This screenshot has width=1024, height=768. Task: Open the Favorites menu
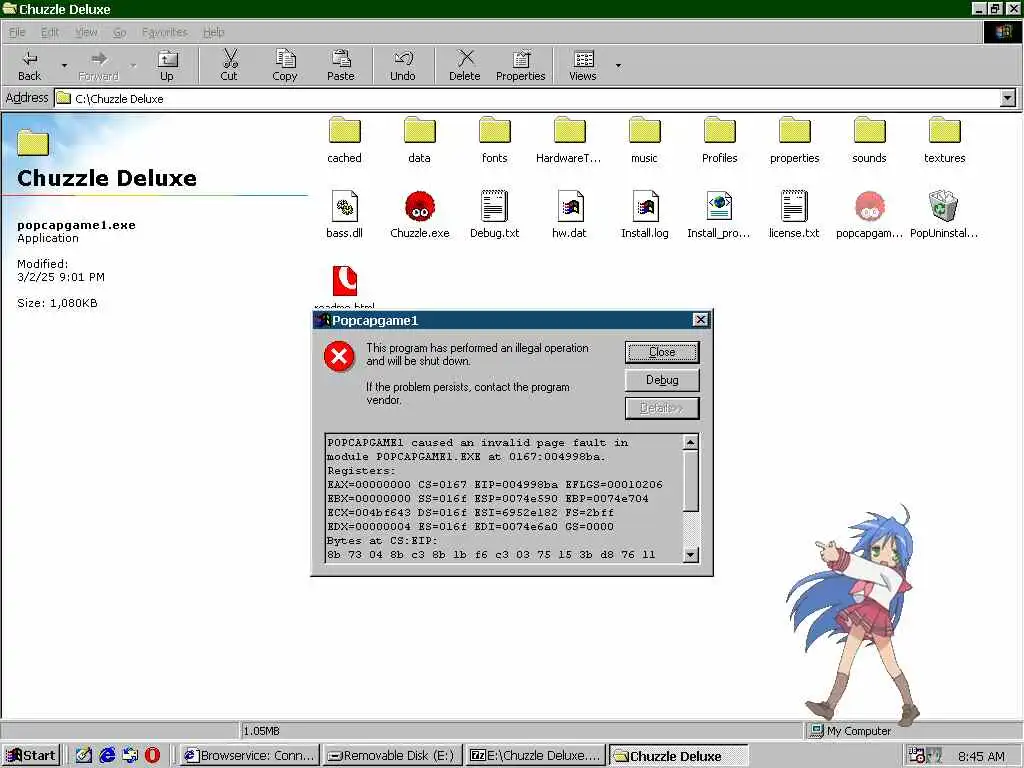[x=165, y=32]
